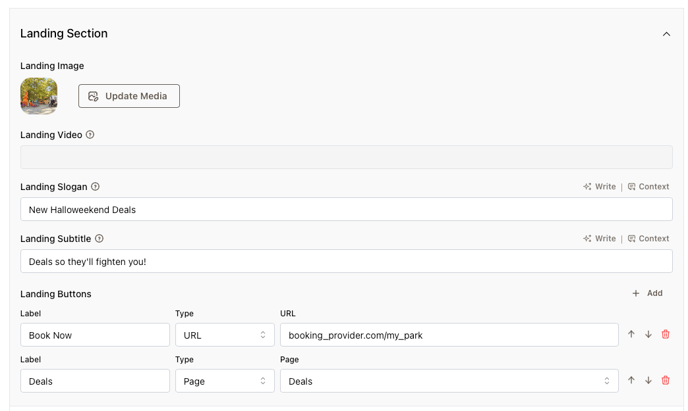Screen dimensions: 688x411
Task: Click the Update Media button
Action: 129,96
